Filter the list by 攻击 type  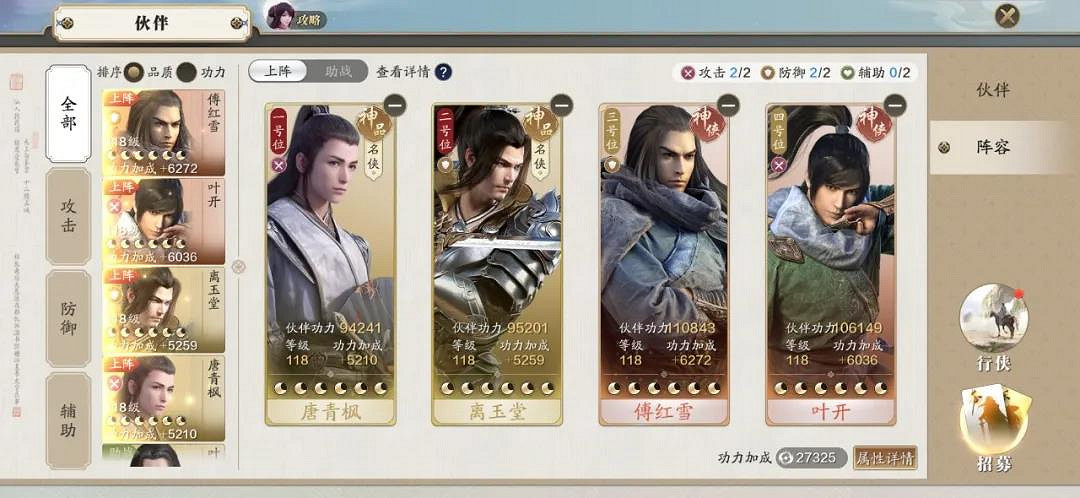click(68, 216)
